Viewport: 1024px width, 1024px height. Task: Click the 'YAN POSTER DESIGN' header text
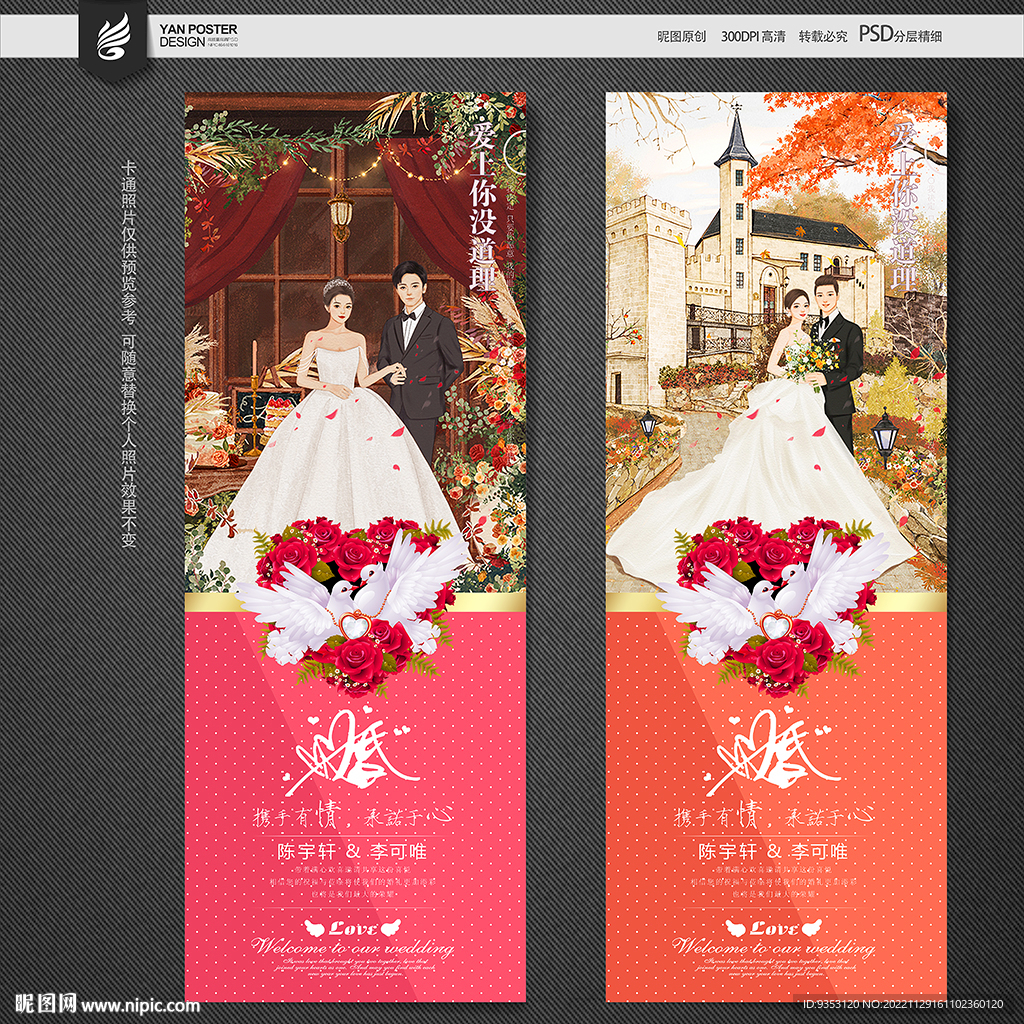pyautogui.click(x=198, y=35)
